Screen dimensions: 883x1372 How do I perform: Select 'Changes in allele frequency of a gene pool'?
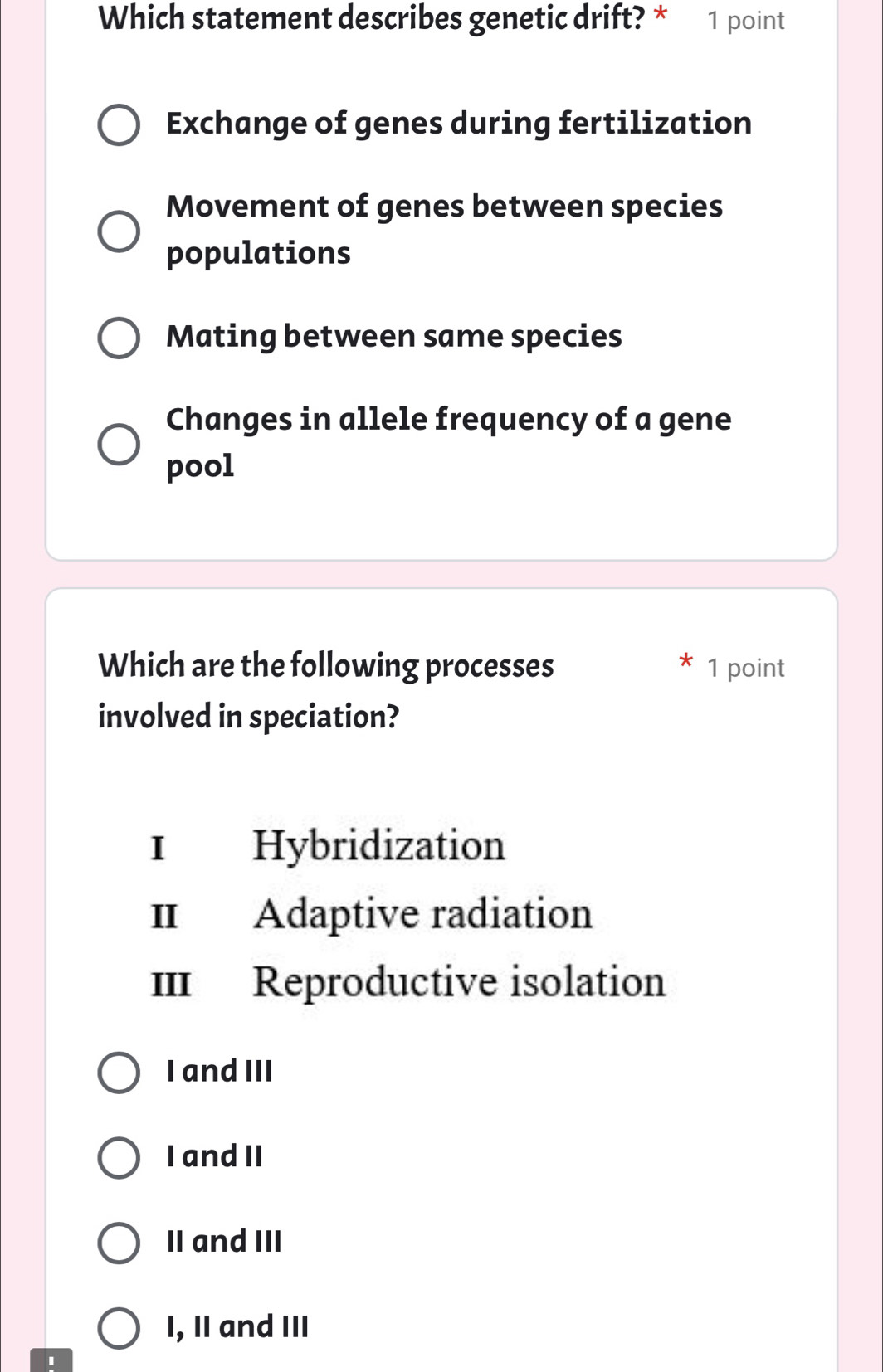coord(119,442)
